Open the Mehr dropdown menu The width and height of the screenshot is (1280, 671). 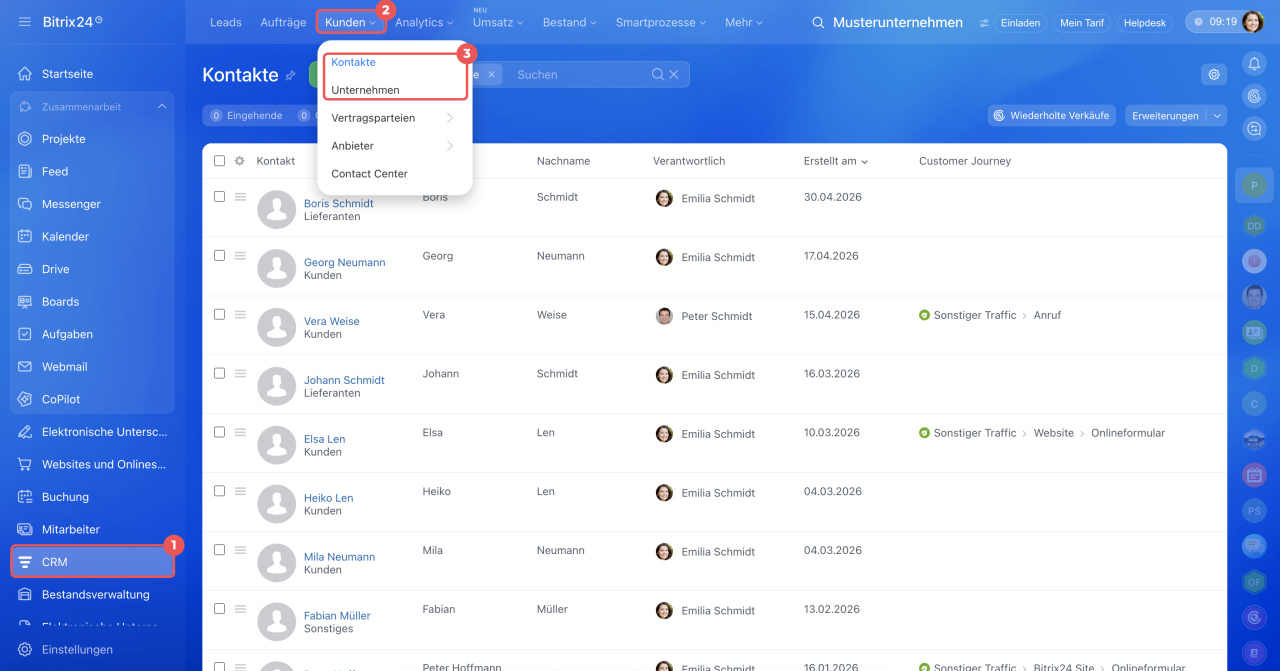coord(745,22)
